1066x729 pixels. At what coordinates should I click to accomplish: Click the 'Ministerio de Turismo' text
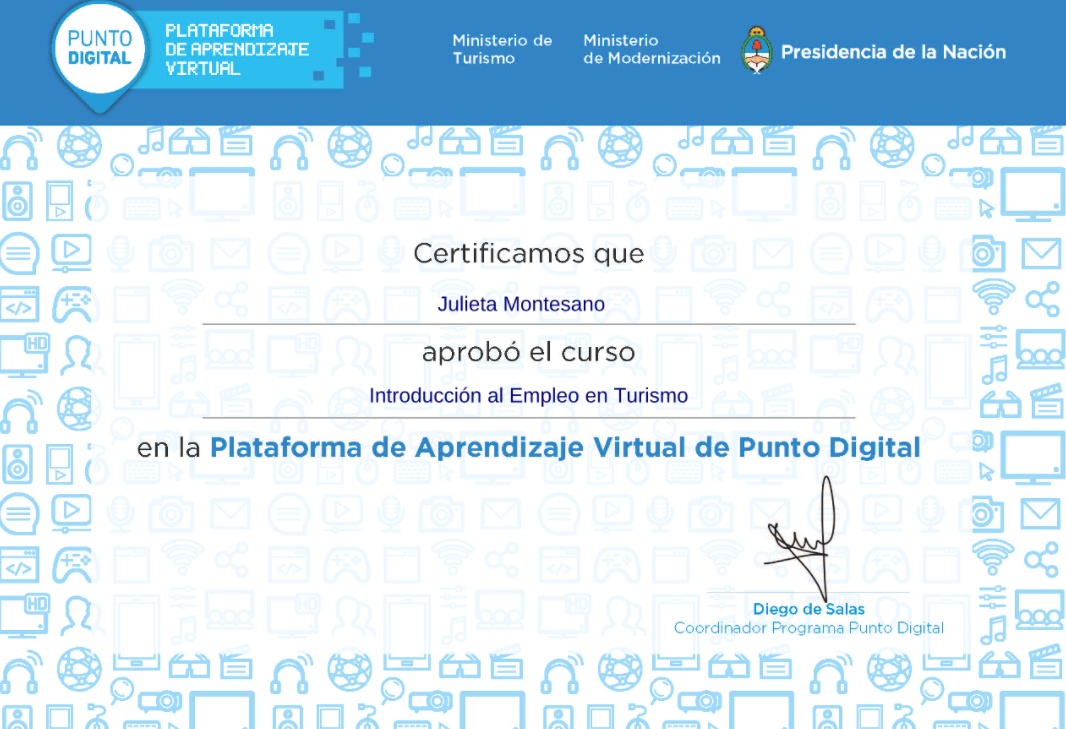click(502, 49)
